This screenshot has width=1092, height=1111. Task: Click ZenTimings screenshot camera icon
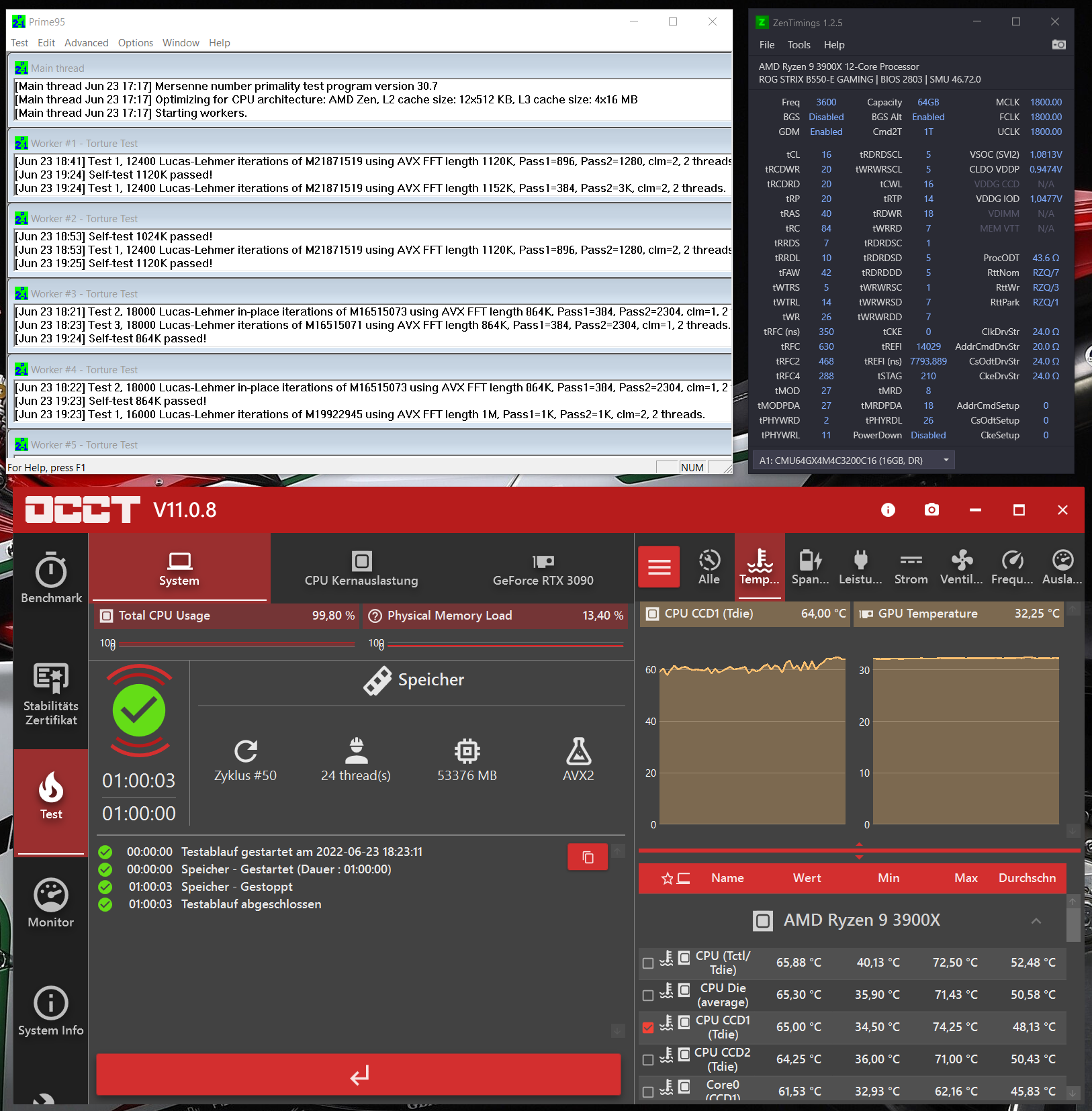(x=1058, y=44)
